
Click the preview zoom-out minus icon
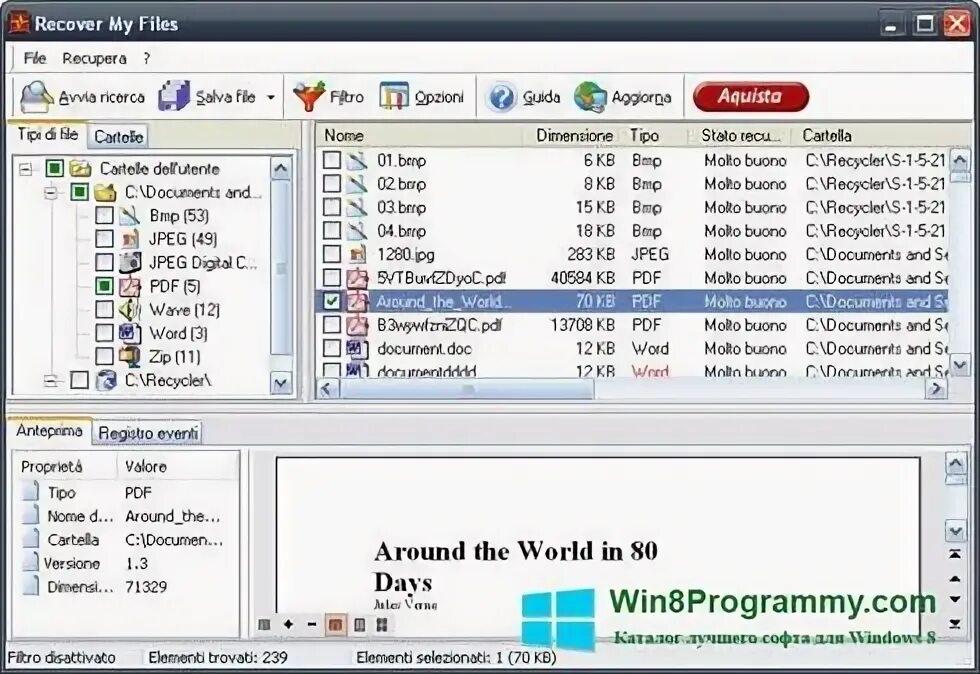tap(311, 624)
